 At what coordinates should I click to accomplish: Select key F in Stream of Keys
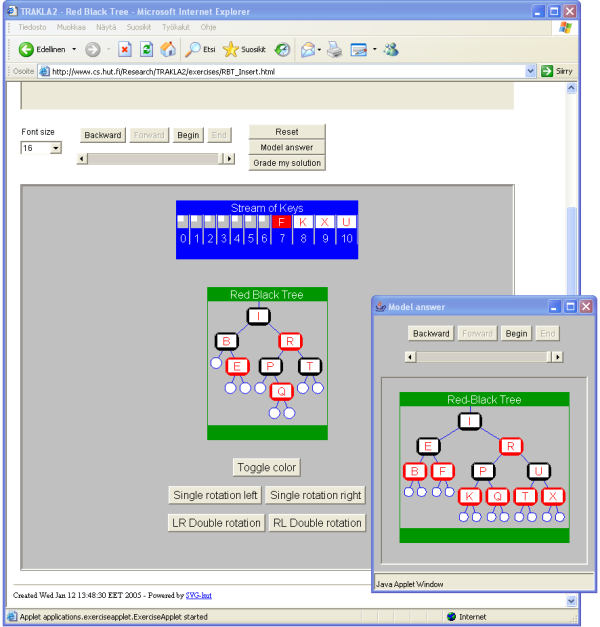[282, 222]
